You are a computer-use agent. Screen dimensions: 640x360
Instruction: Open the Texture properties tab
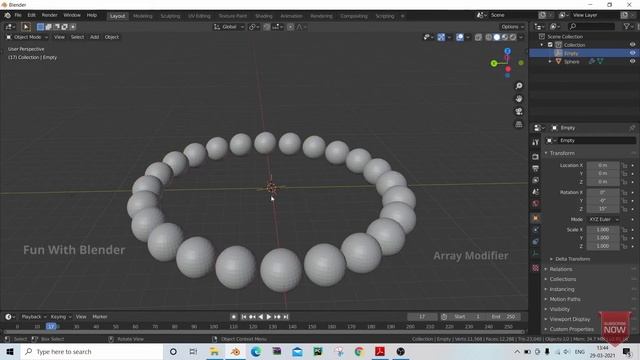coord(536,268)
